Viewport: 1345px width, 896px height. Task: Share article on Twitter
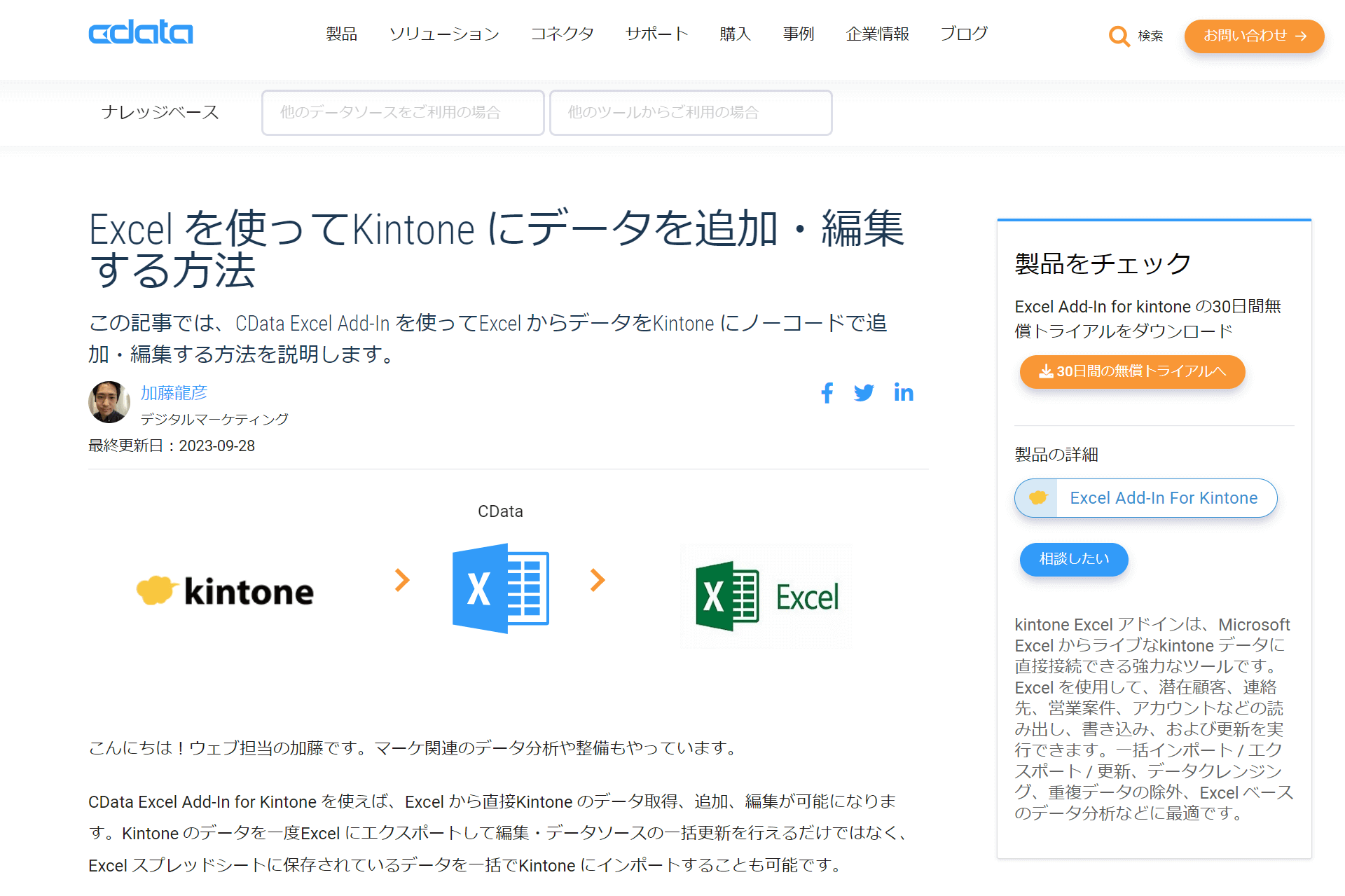tap(864, 393)
